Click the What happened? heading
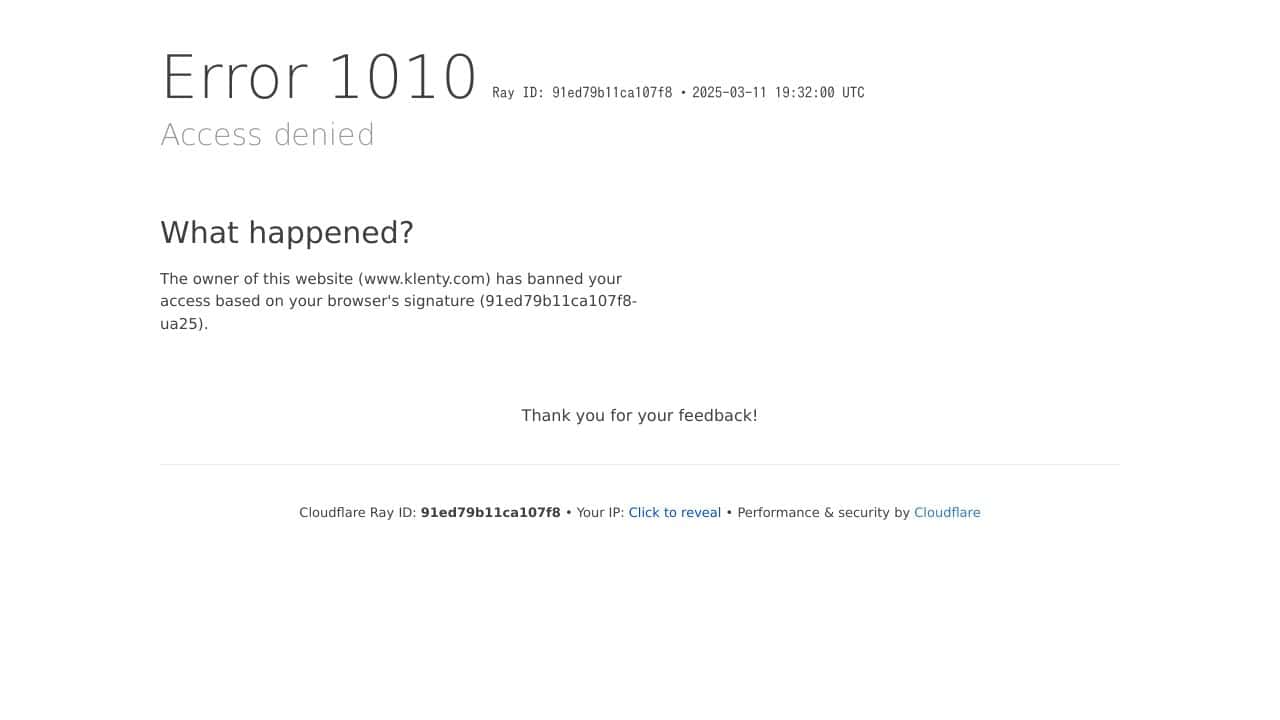Image resolution: width=1280 pixels, height=720 pixels. pos(287,233)
